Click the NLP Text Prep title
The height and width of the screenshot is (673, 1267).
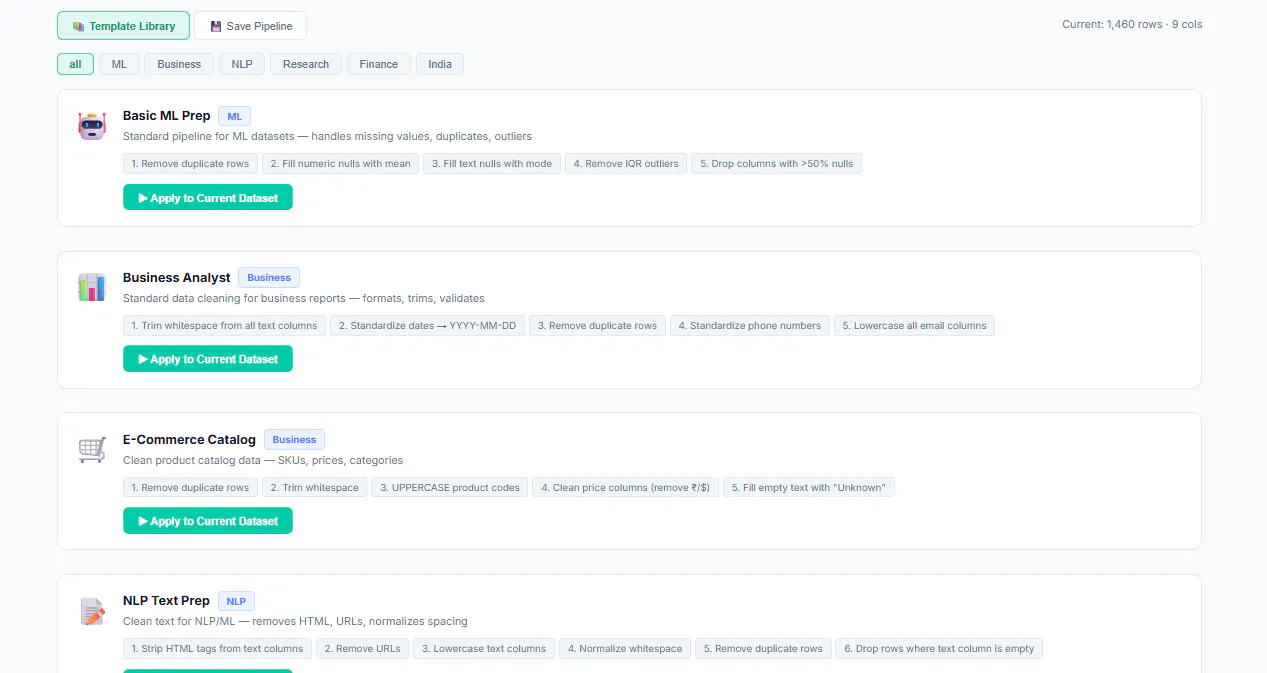coord(166,601)
